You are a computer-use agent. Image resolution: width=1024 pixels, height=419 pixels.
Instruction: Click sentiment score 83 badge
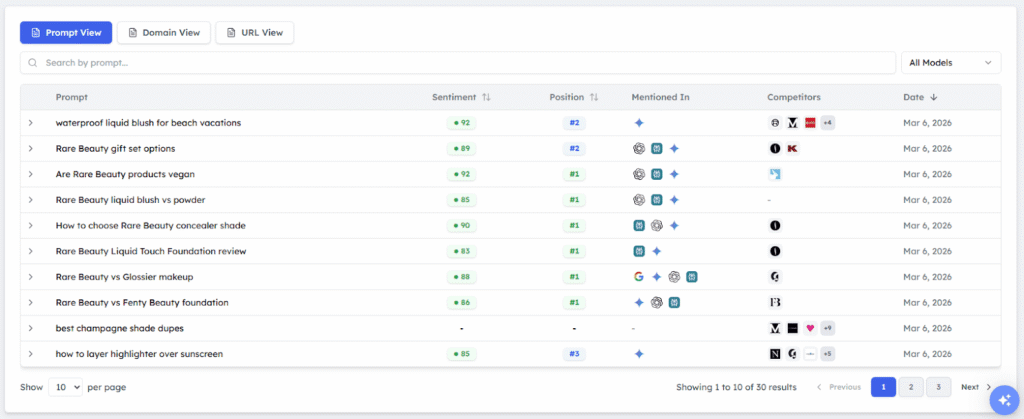click(462, 251)
